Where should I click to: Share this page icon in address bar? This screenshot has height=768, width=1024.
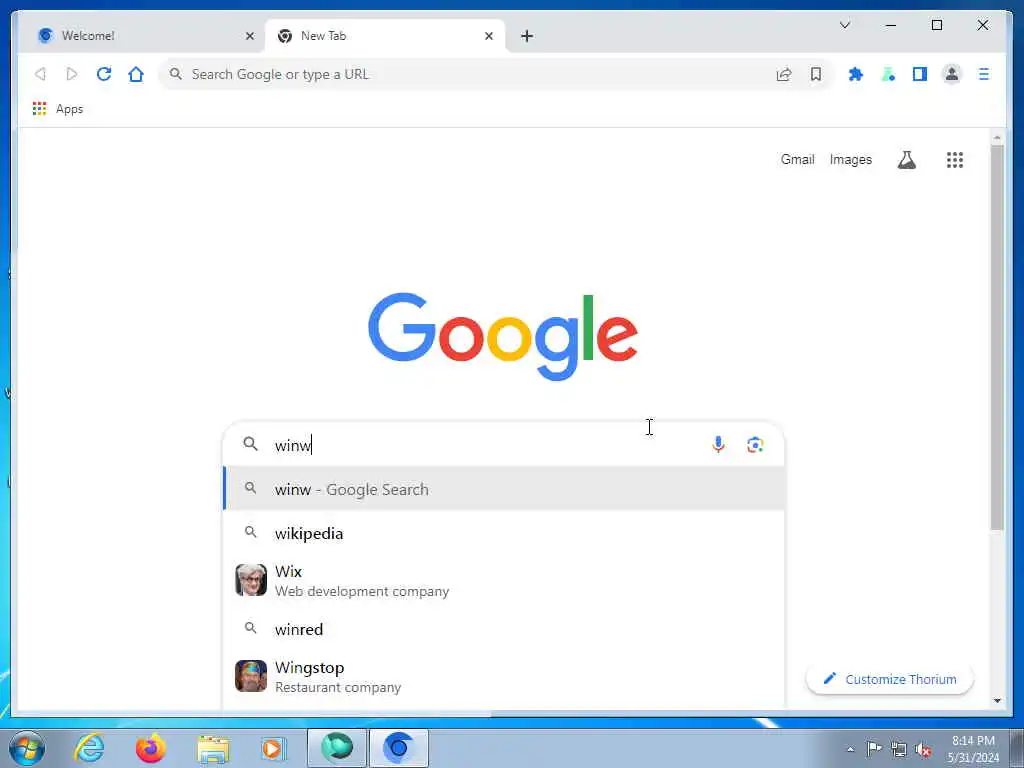pyautogui.click(x=784, y=74)
